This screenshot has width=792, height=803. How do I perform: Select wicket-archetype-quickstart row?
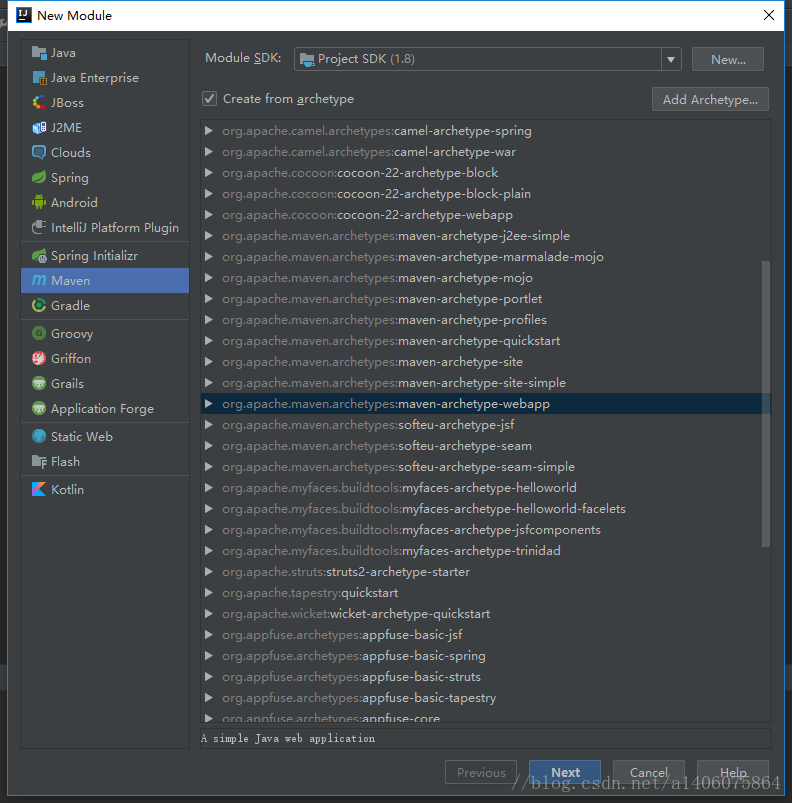pos(485,614)
